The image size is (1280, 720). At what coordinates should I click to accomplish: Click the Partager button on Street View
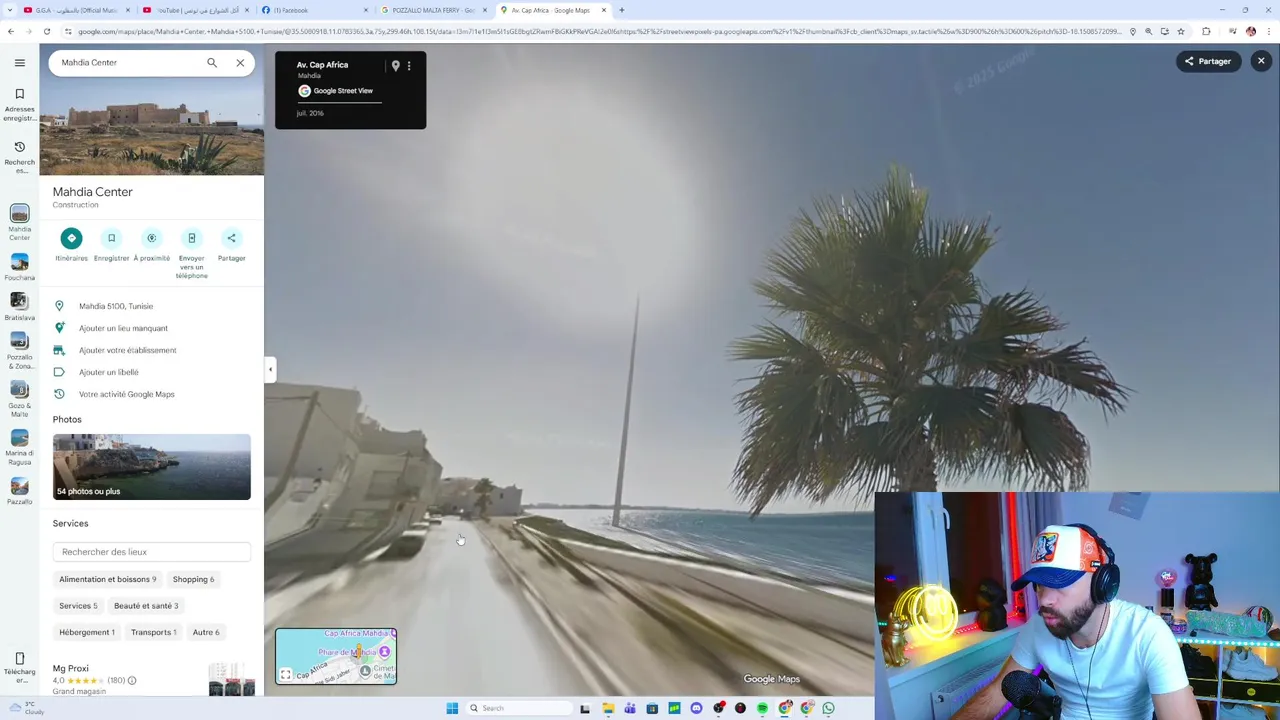click(1208, 61)
